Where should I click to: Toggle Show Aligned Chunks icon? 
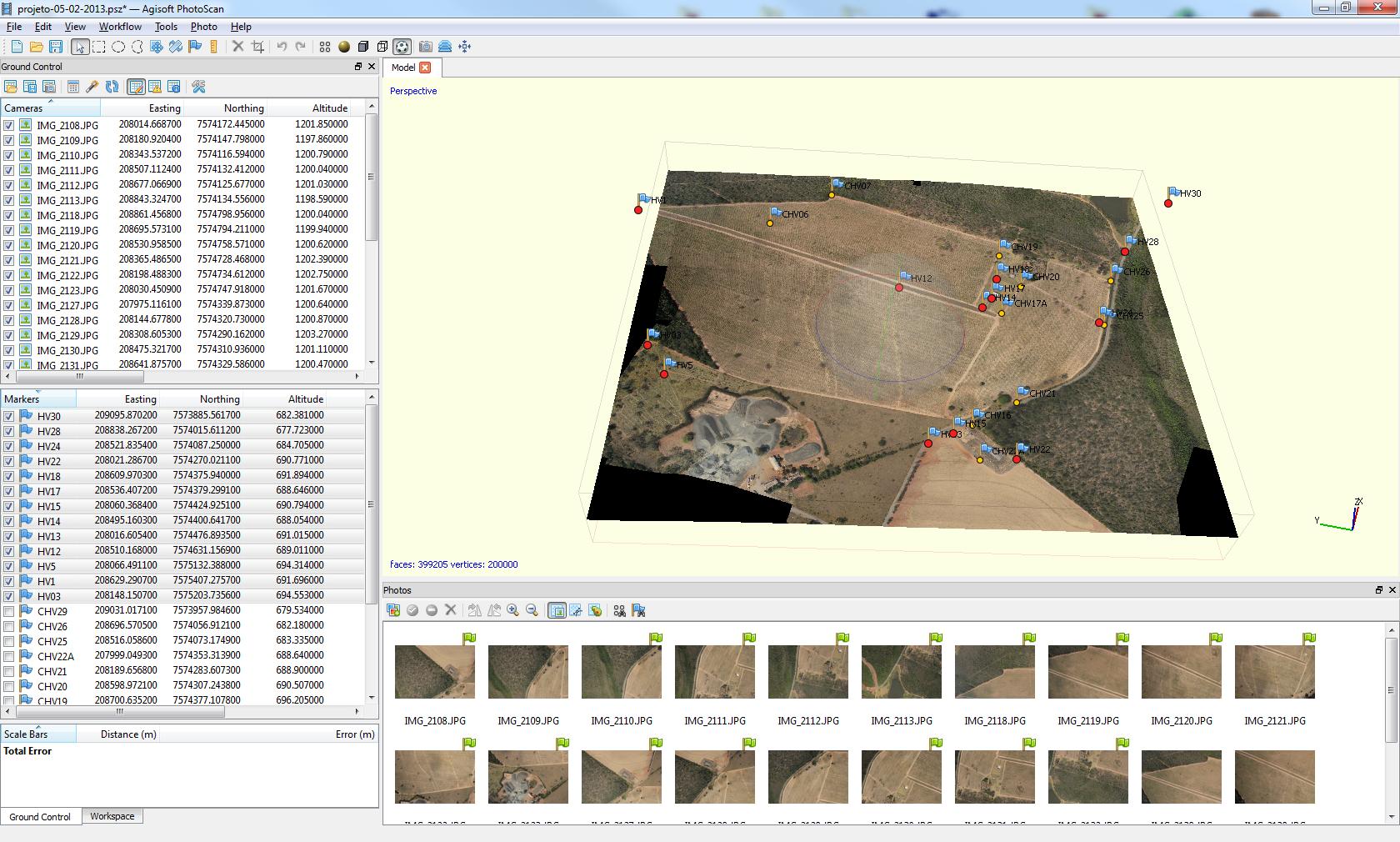445,47
